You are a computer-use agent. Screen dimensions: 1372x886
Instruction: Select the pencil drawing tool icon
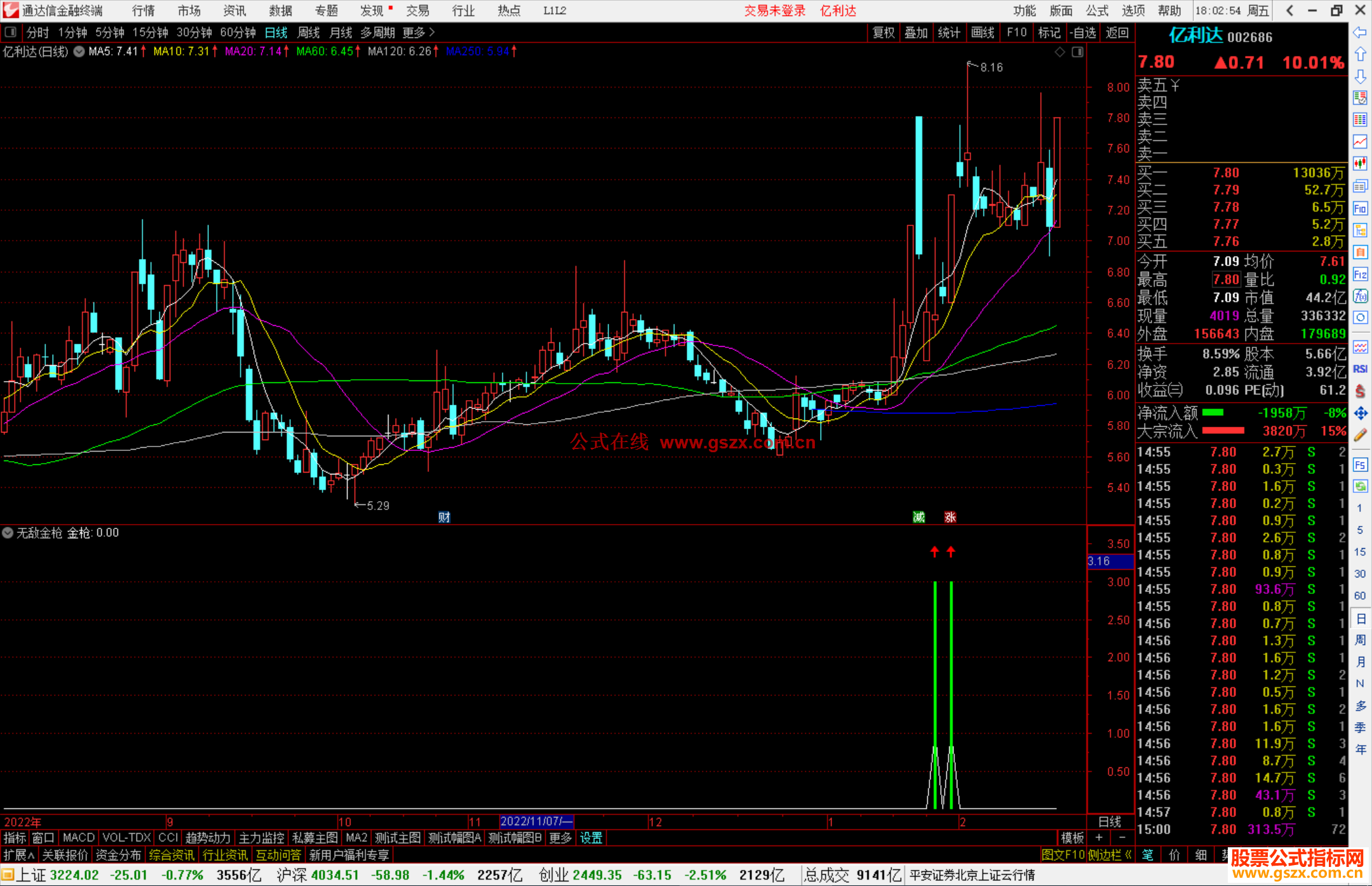tap(1360, 435)
